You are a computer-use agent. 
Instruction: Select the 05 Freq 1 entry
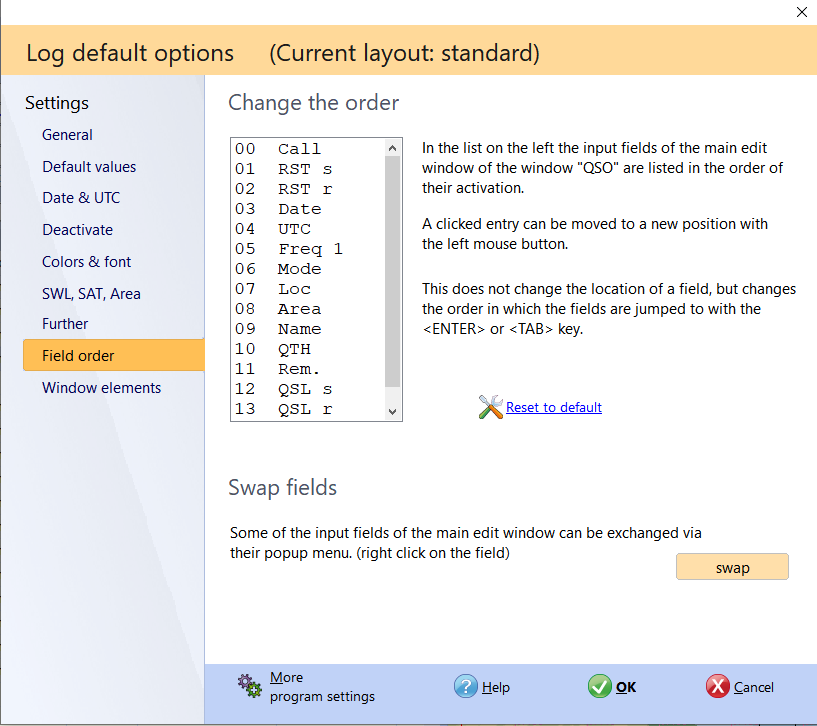[x=308, y=249]
